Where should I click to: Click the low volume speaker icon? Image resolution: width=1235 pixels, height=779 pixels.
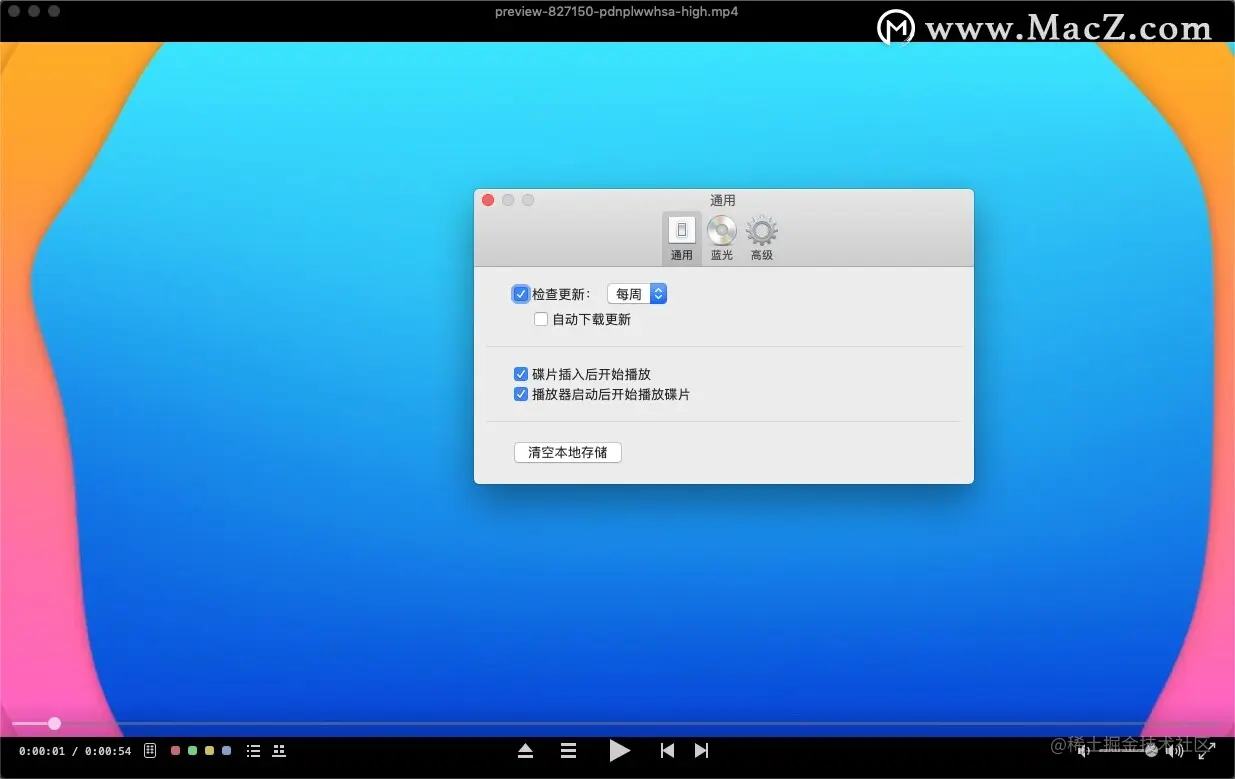click(x=1083, y=750)
